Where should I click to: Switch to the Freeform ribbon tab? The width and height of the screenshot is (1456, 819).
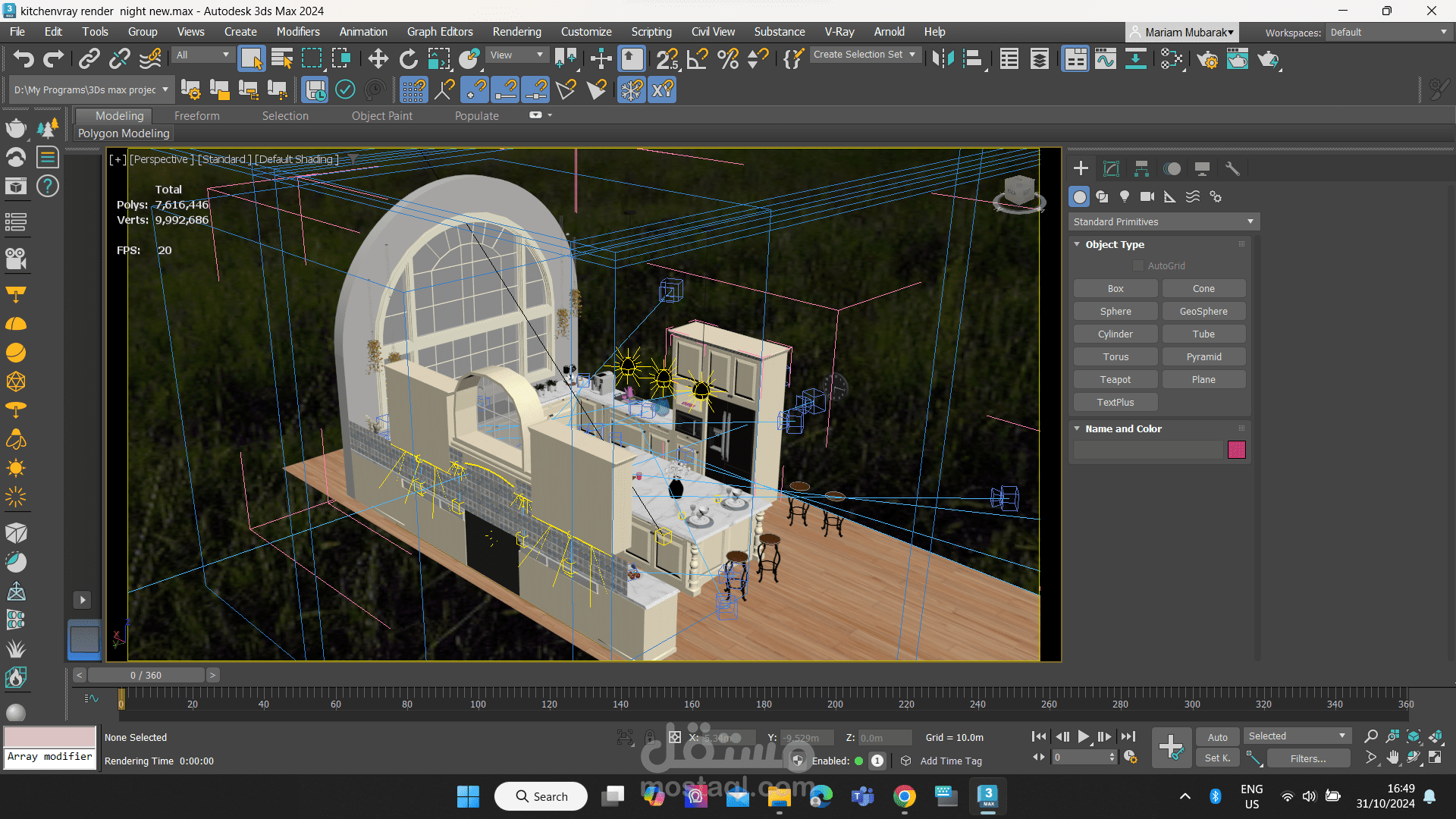click(x=196, y=115)
